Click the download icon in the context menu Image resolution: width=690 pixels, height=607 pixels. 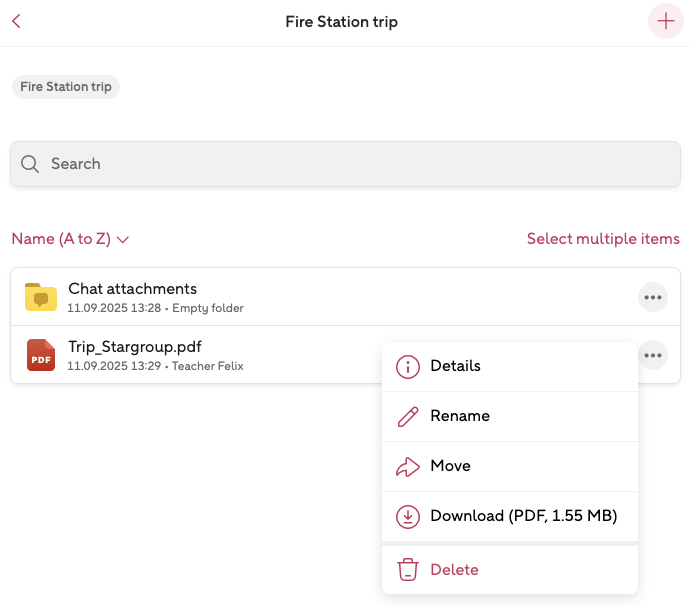coord(407,517)
